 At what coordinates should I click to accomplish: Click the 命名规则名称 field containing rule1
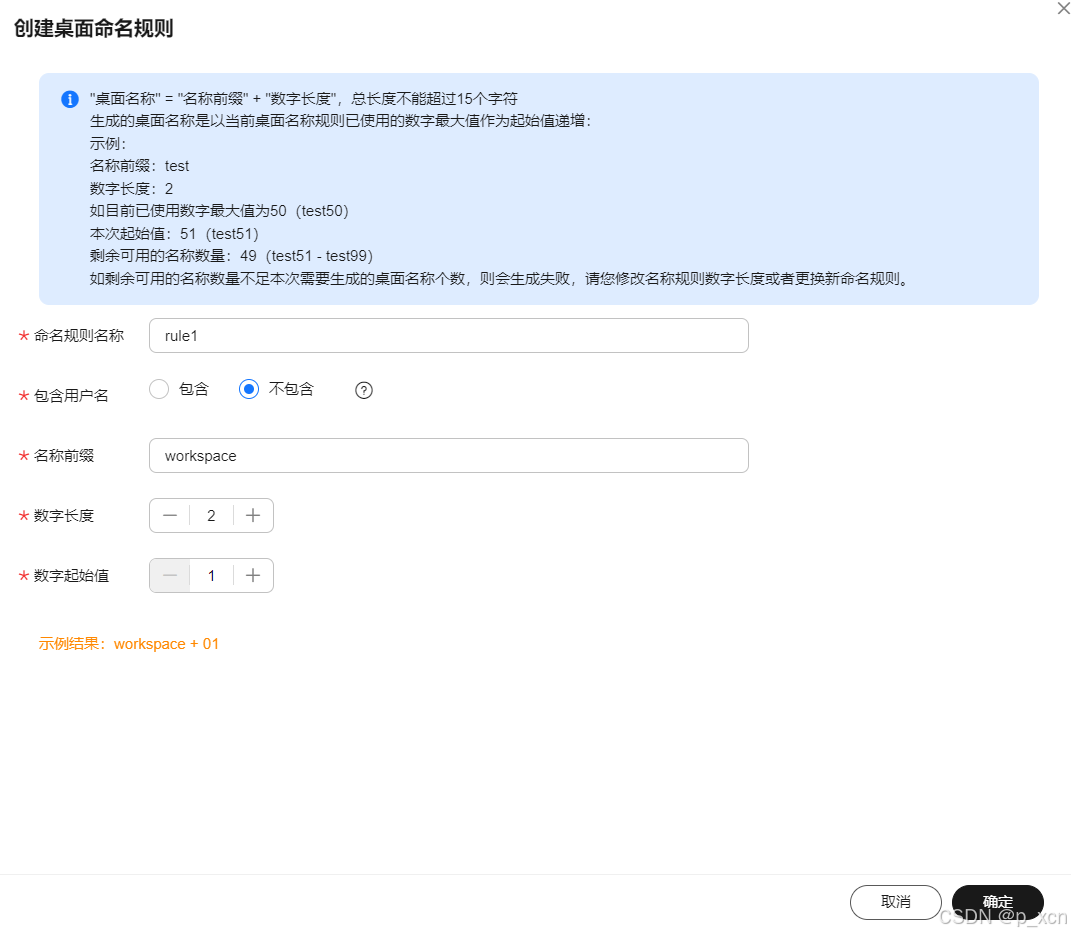(449, 335)
